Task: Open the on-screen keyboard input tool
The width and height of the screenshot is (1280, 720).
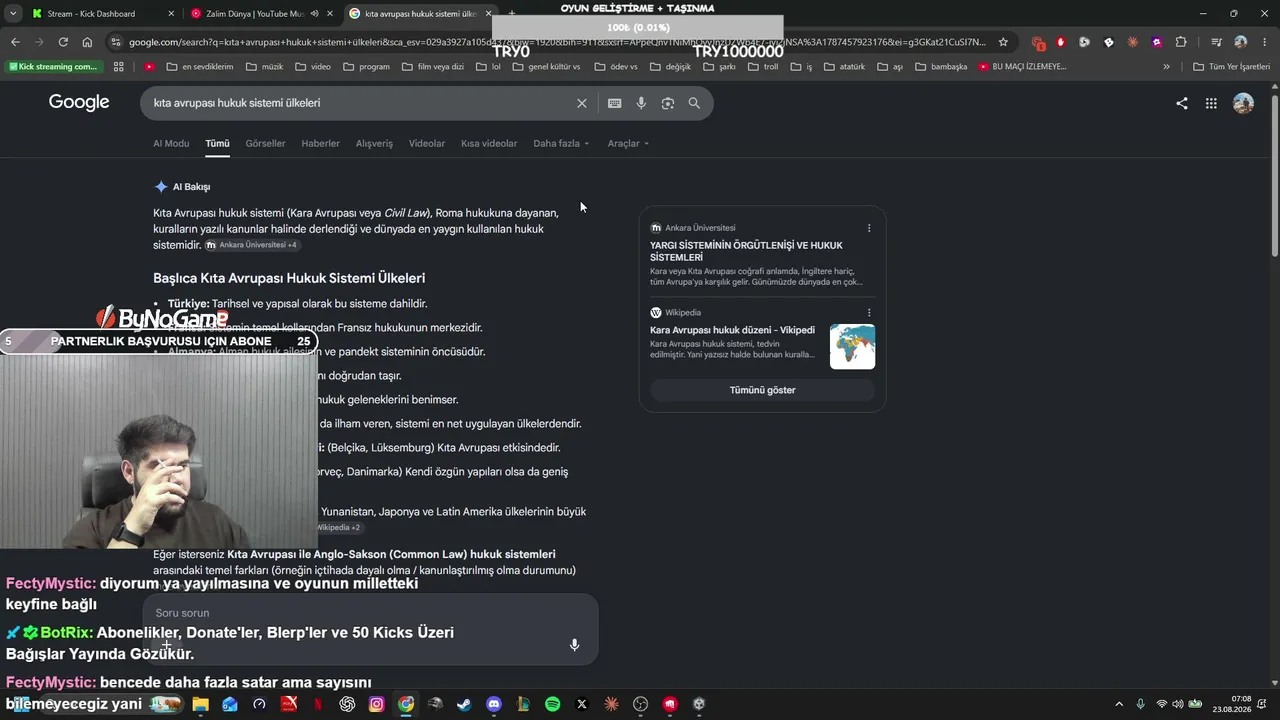Action: click(614, 103)
